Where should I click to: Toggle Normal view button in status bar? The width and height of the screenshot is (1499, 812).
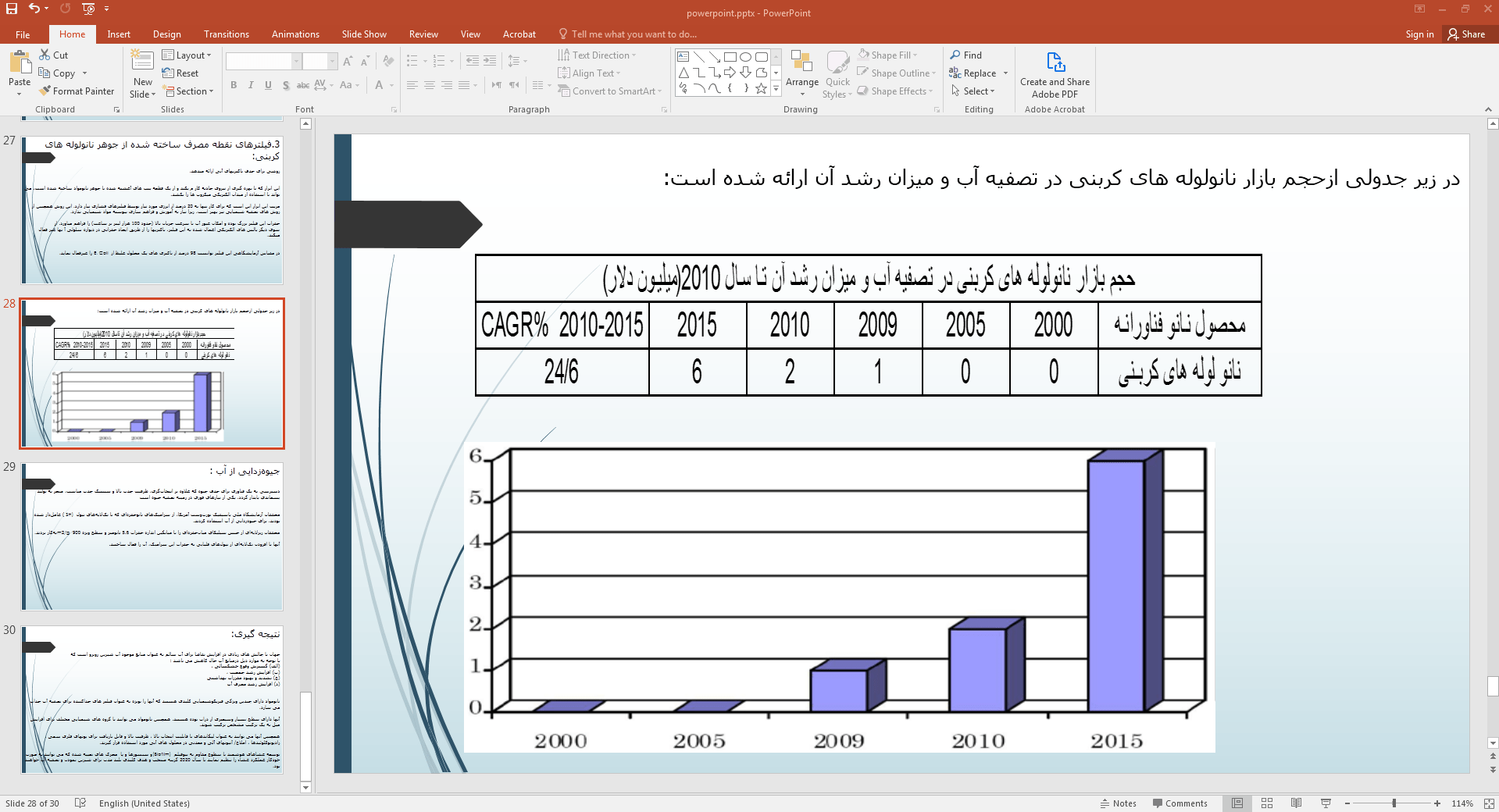(x=1237, y=803)
